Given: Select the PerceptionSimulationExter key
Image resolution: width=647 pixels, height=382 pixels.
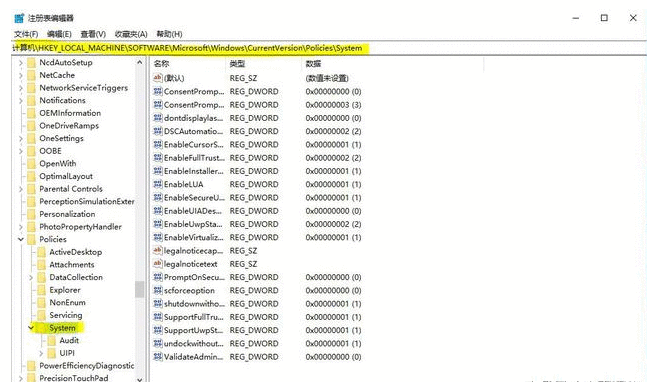Looking at the screenshot, I should (x=87, y=201).
